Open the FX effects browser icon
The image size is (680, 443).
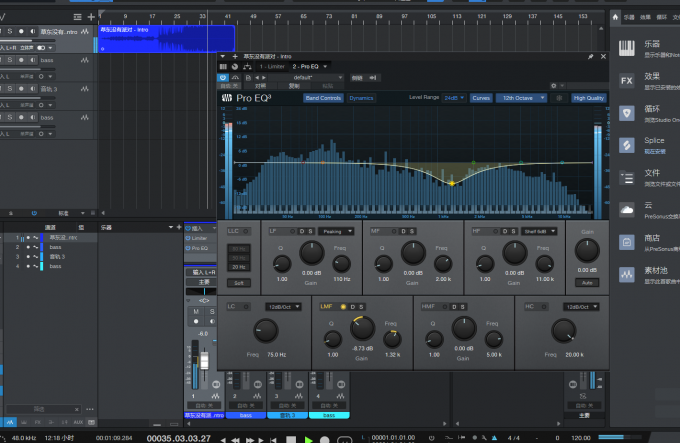point(627,81)
